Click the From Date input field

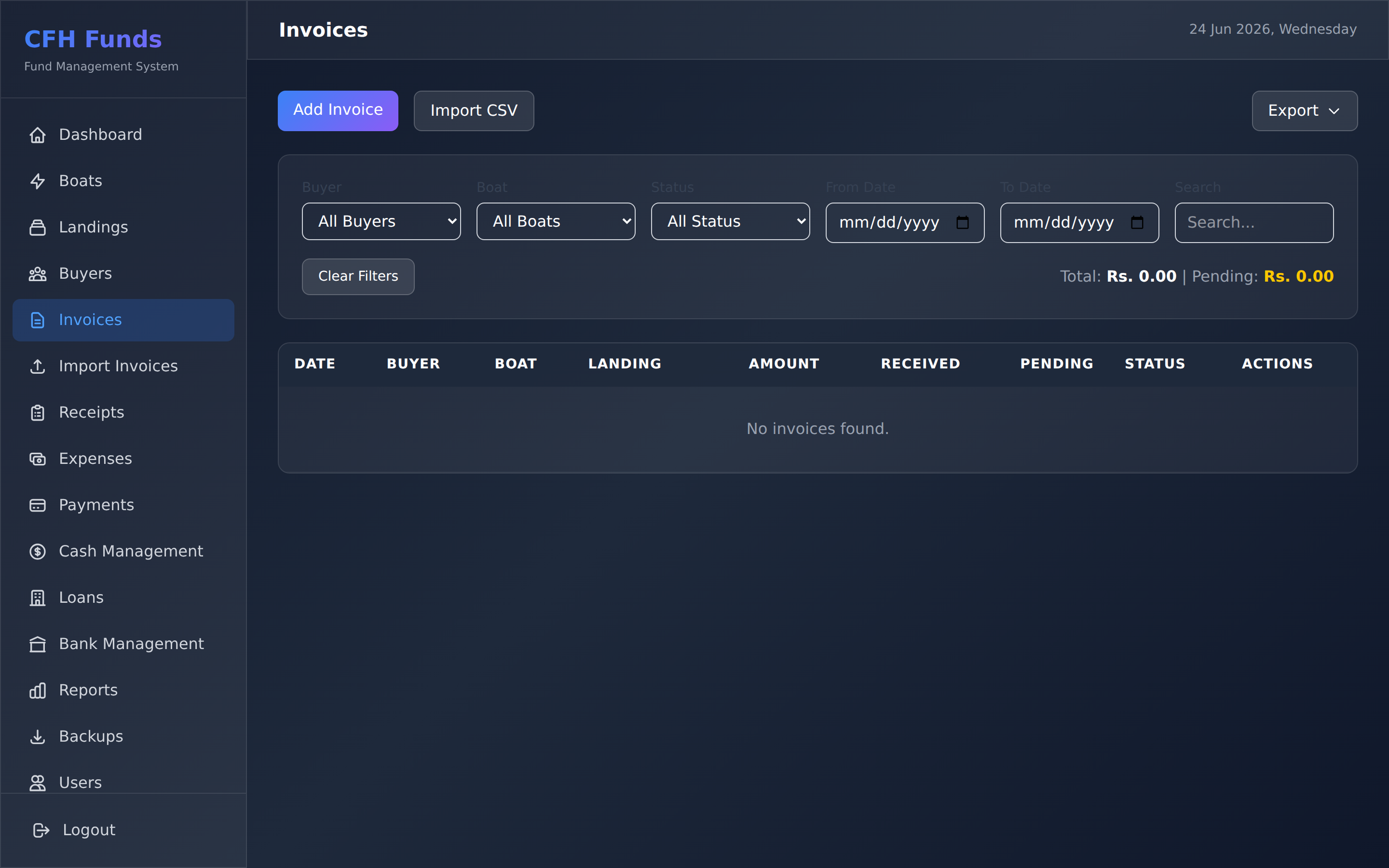point(905,223)
